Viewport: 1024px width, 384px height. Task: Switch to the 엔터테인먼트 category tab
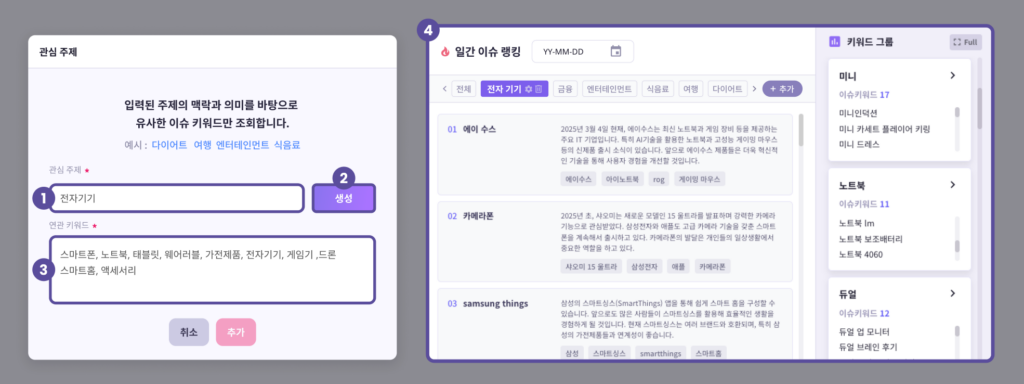tap(609, 89)
